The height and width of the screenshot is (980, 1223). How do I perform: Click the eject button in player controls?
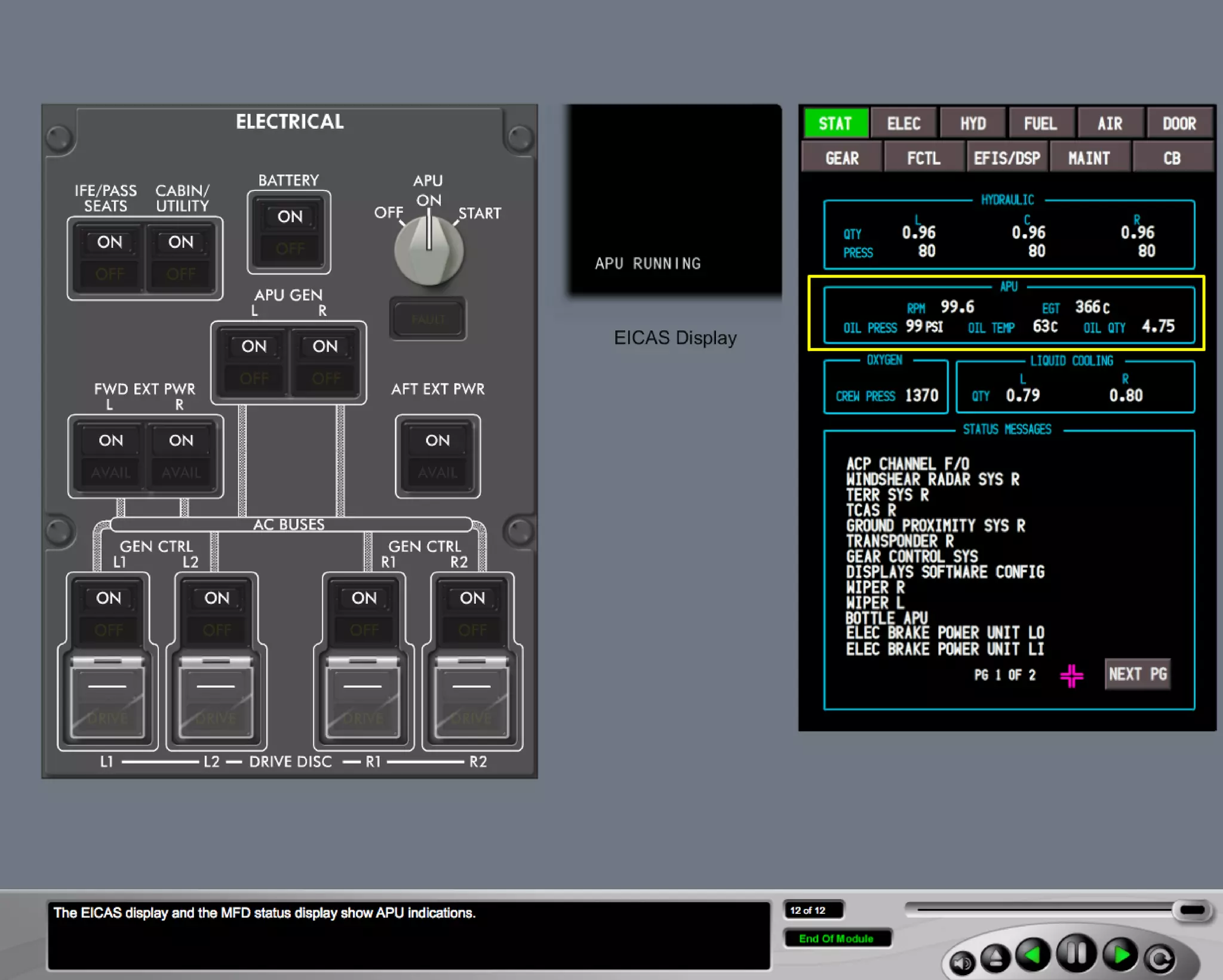click(995, 958)
